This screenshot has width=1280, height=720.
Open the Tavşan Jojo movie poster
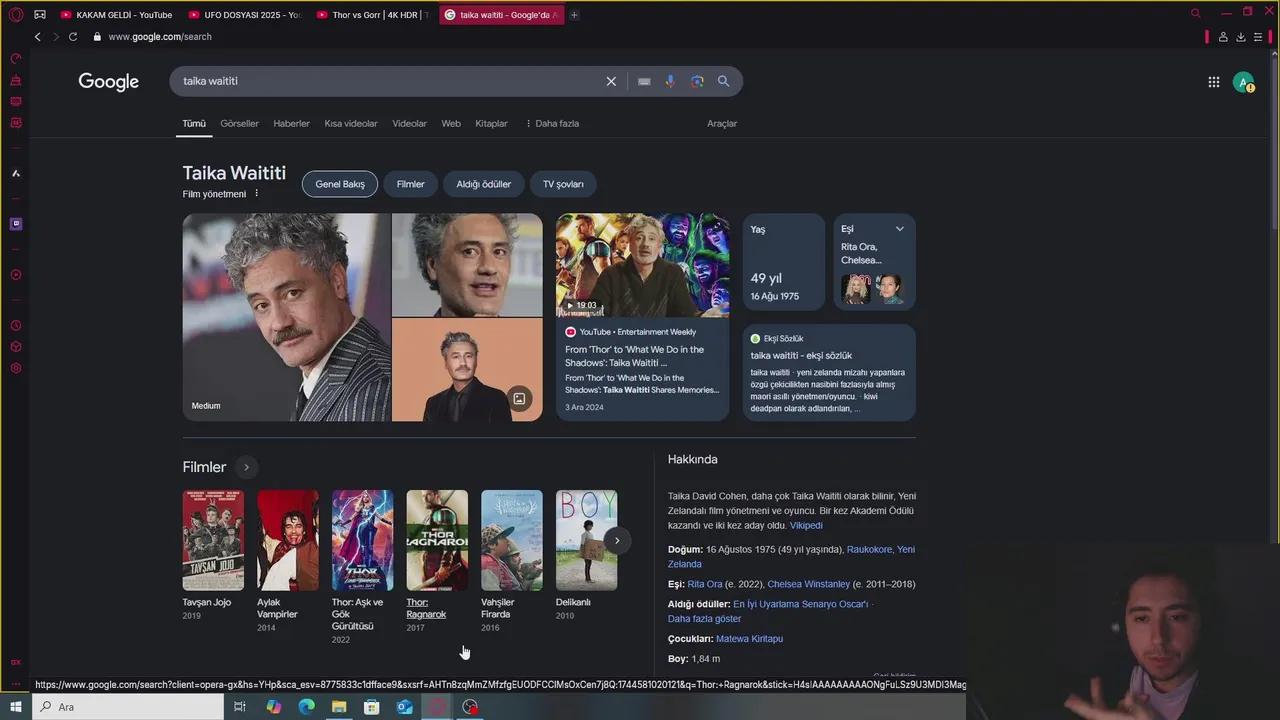click(x=213, y=540)
